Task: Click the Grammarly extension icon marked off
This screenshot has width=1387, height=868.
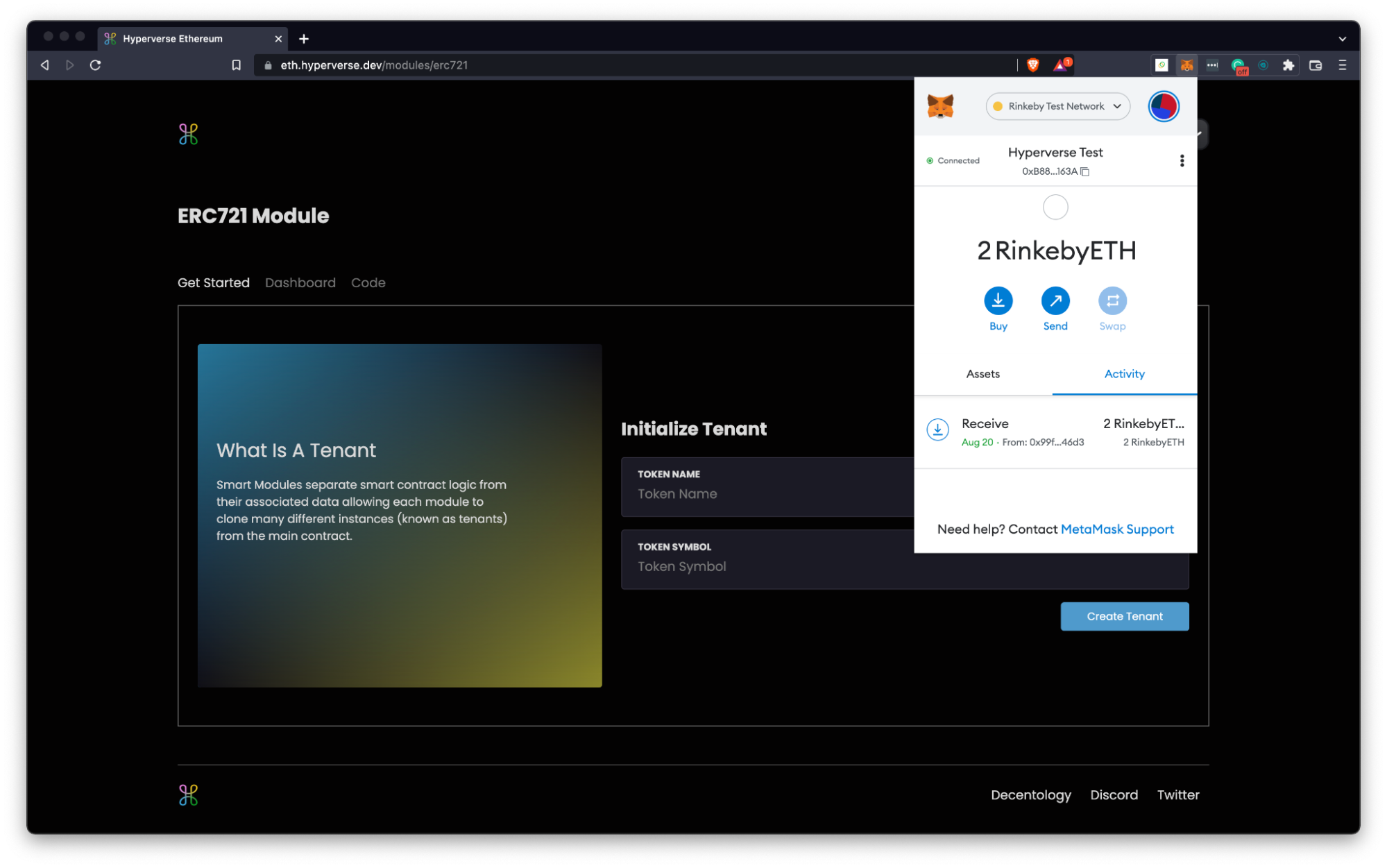Action: (1239, 66)
